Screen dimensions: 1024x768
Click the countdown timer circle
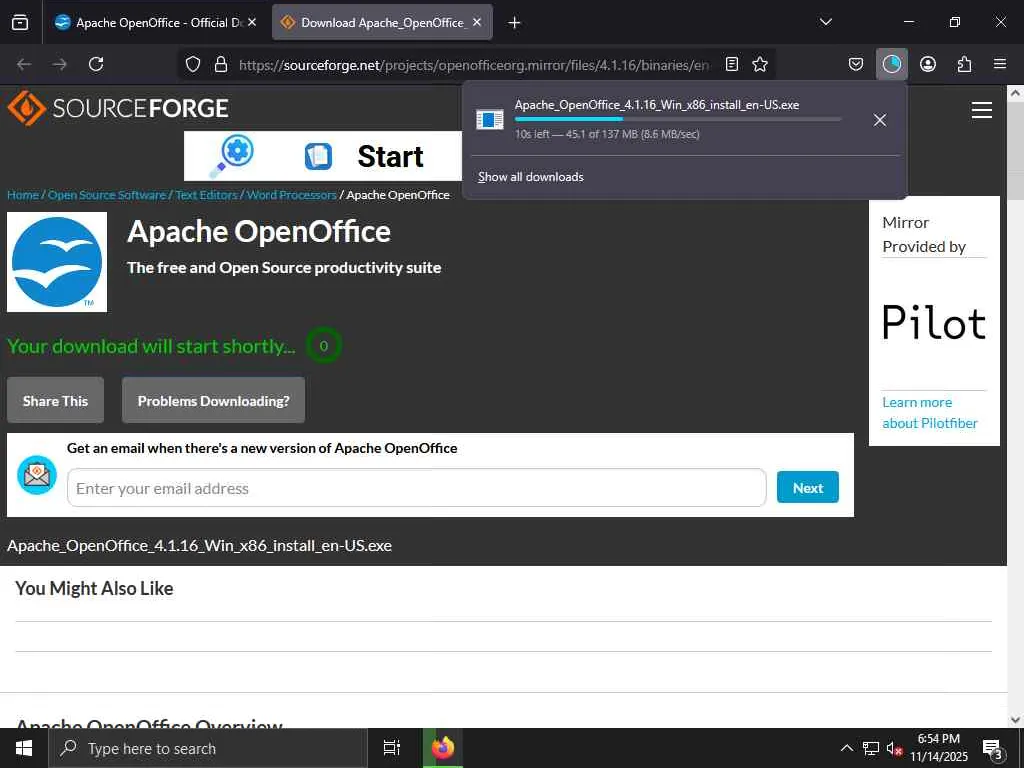coord(323,345)
